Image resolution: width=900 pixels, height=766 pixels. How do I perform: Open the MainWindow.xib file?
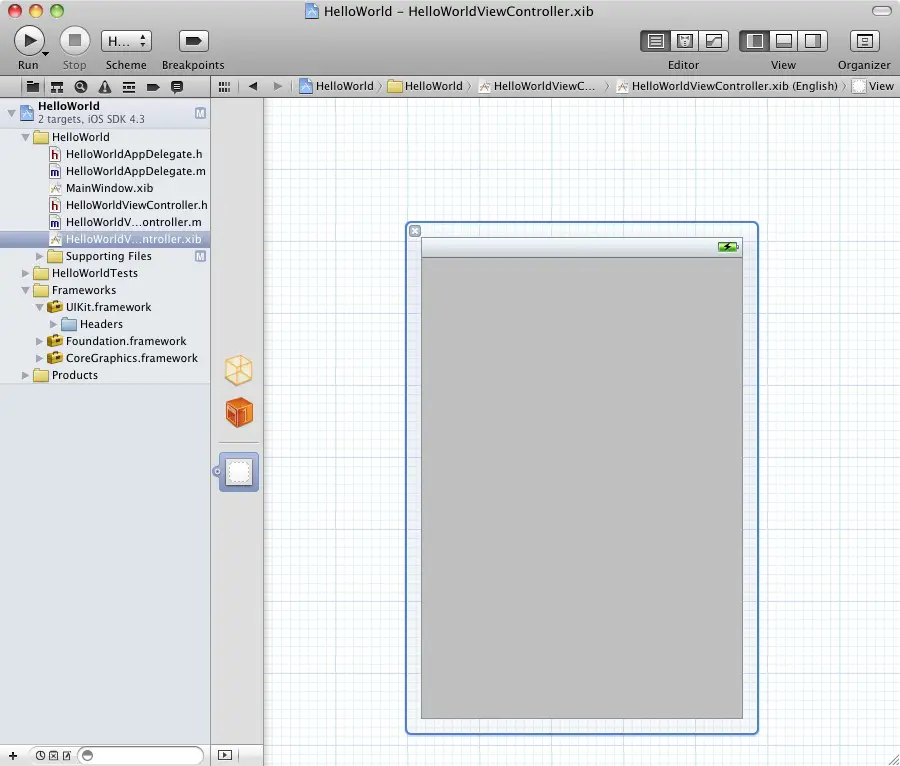[109, 188]
